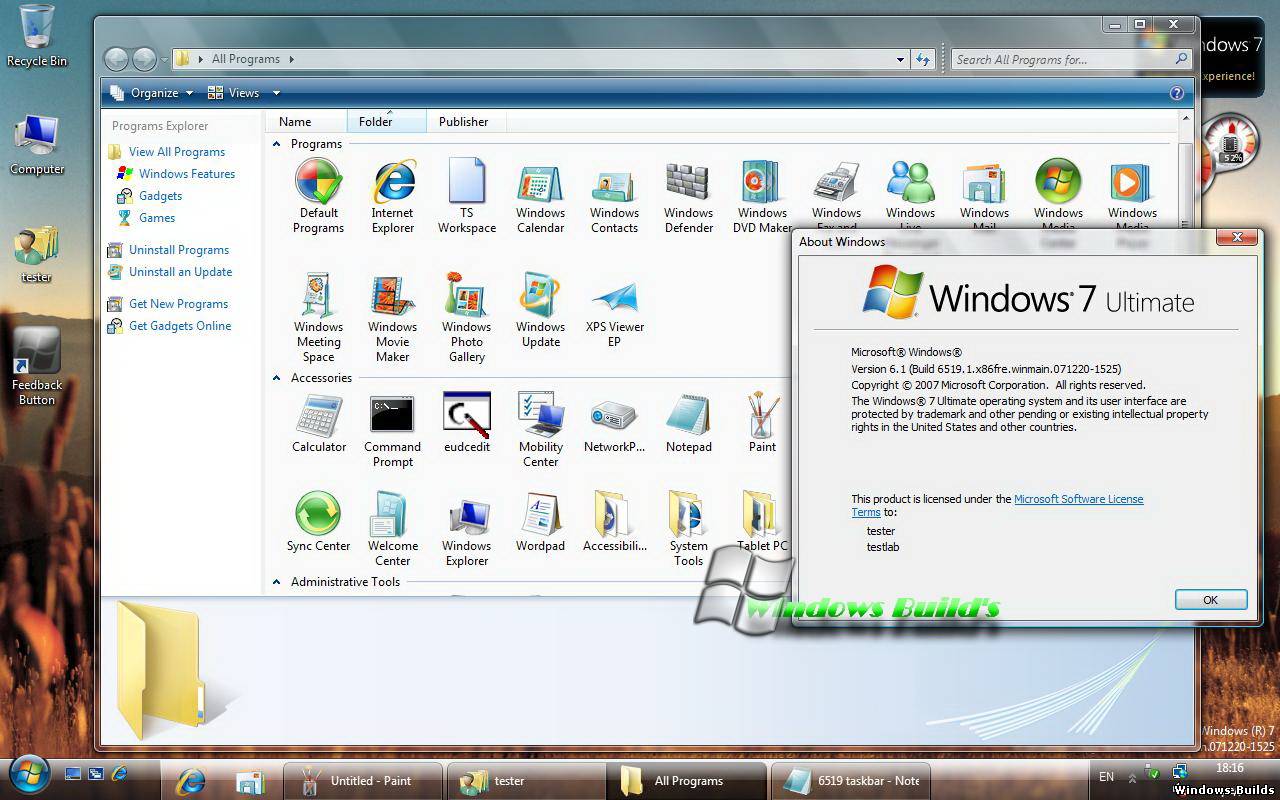This screenshot has width=1280, height=800.
Task: Launch Windows Defender
Action: click(x=688, y=196)
